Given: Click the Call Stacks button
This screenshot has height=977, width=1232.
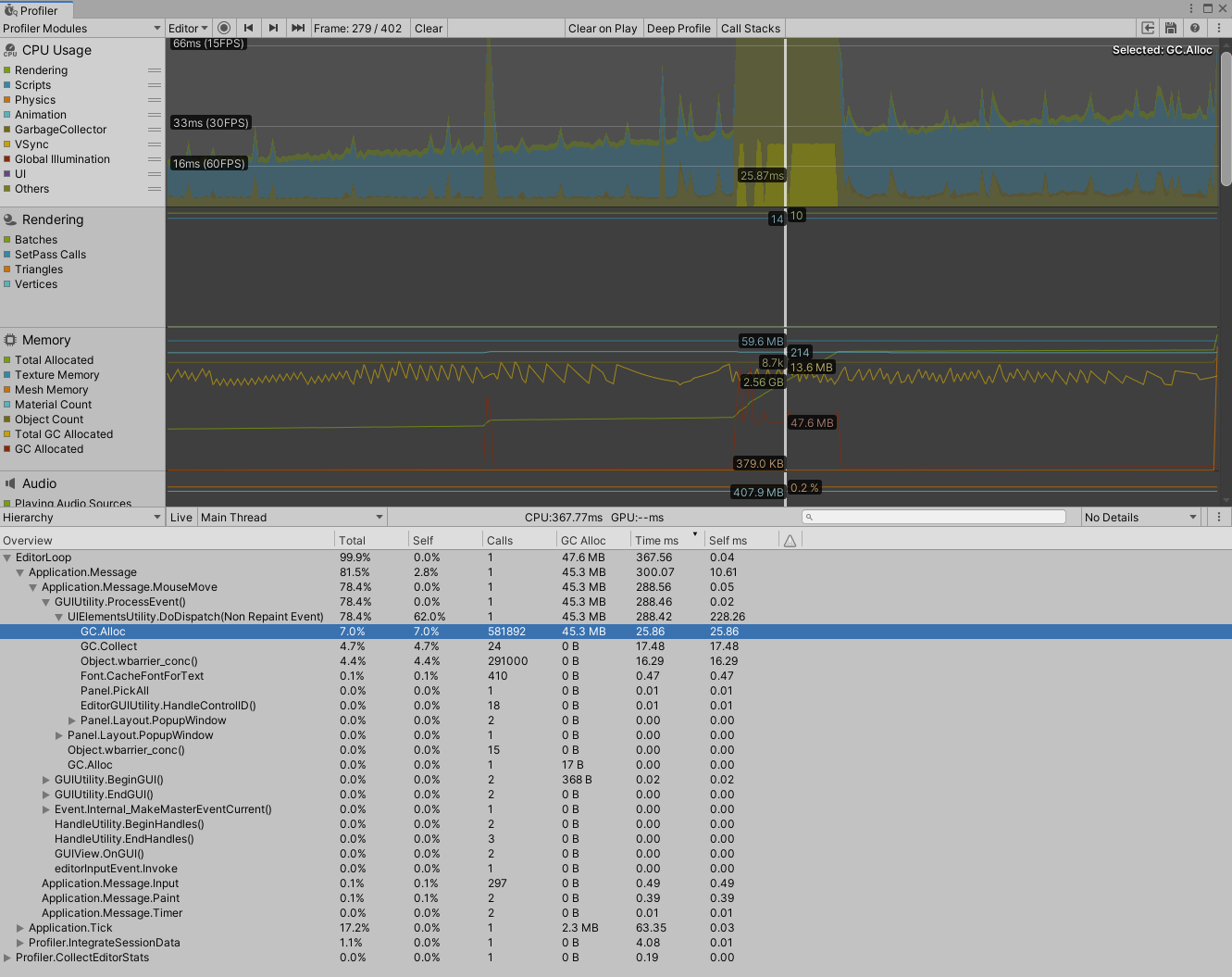Looking at the screenshot, I should coord(750,28).
